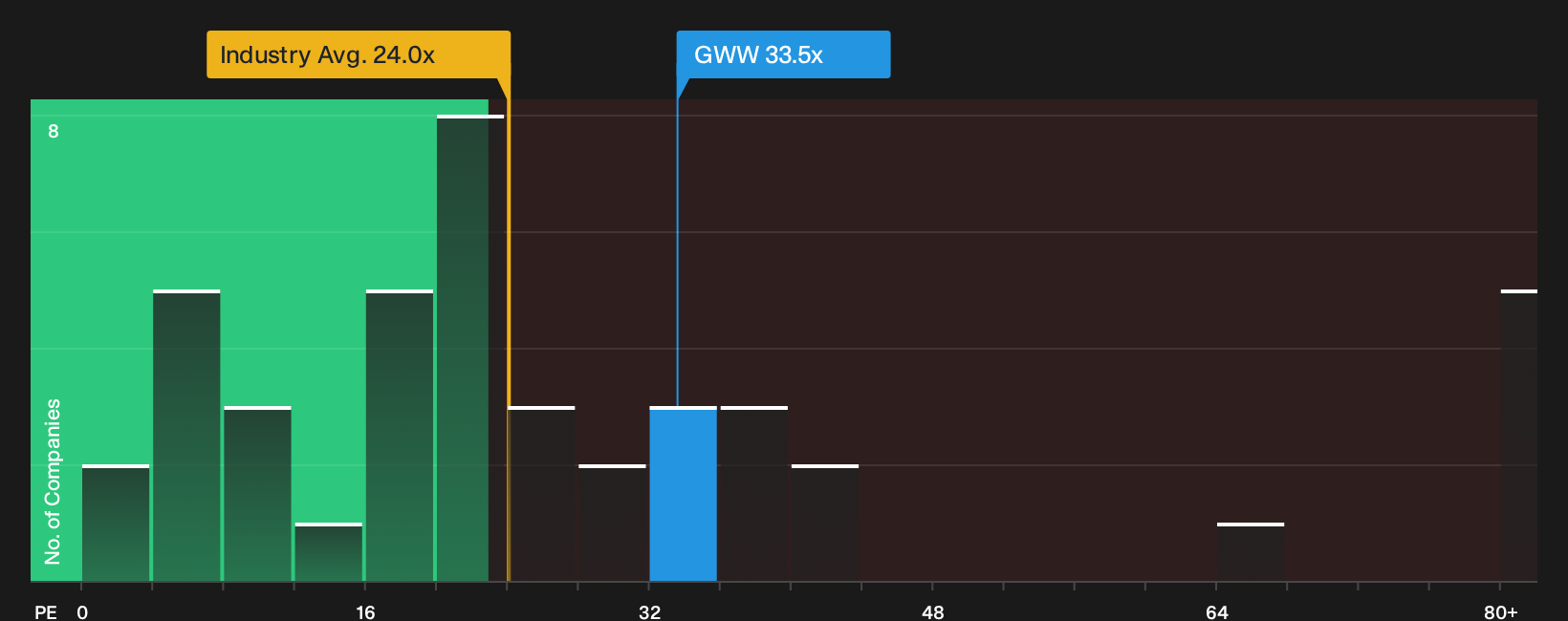Click the x-axis label 32
The image size is (1568, 621).
click(650, 611)
